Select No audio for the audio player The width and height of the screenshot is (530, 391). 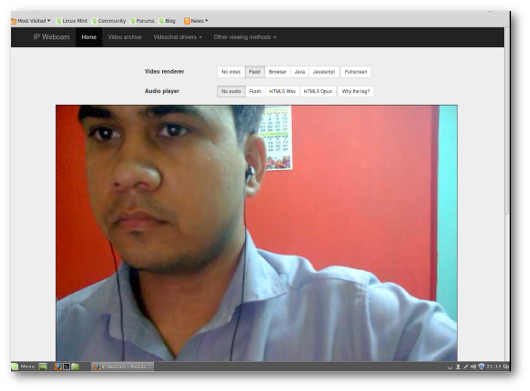[x=231, y=91]
